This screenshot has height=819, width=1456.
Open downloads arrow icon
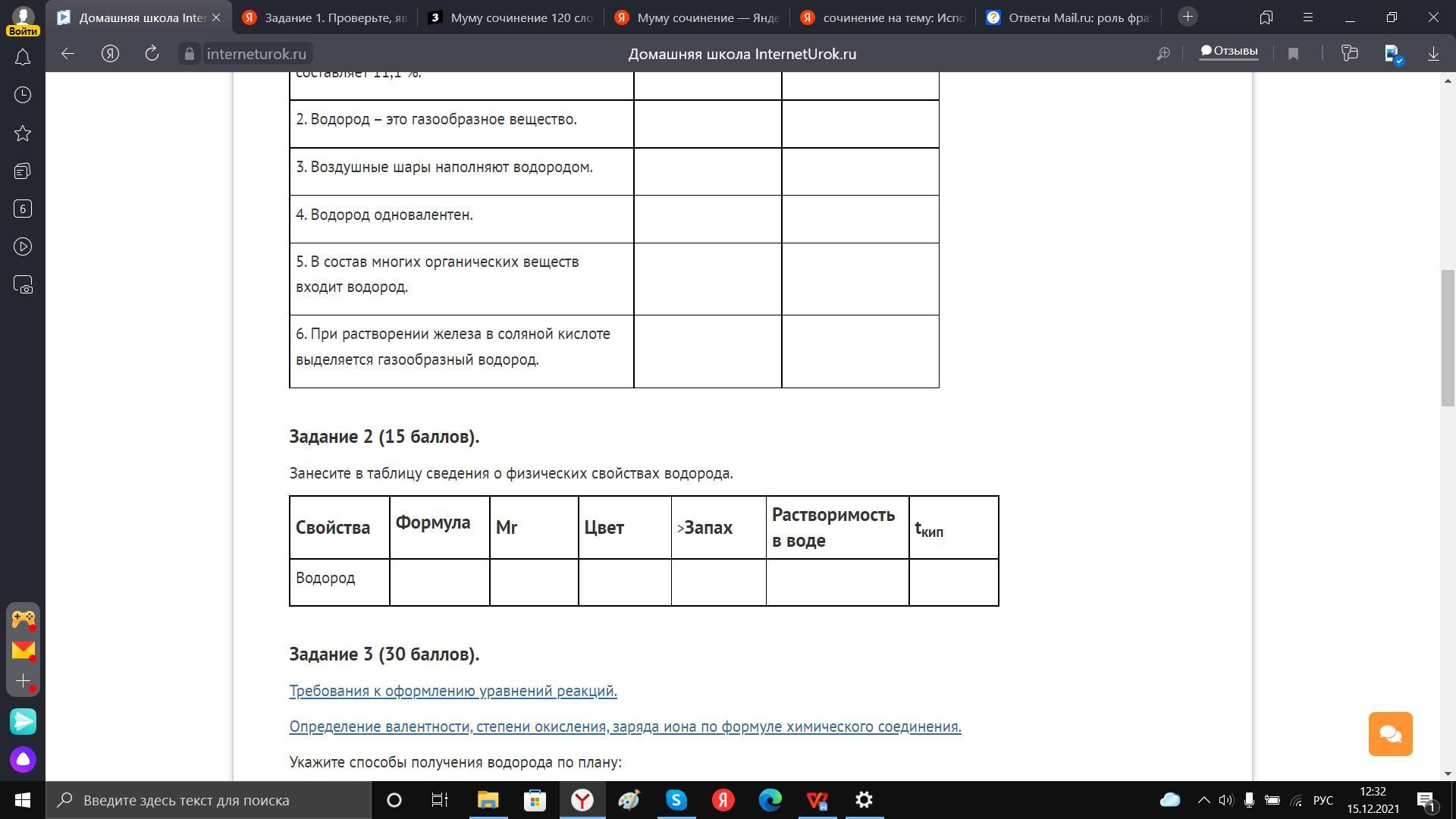pos(1433,53)
